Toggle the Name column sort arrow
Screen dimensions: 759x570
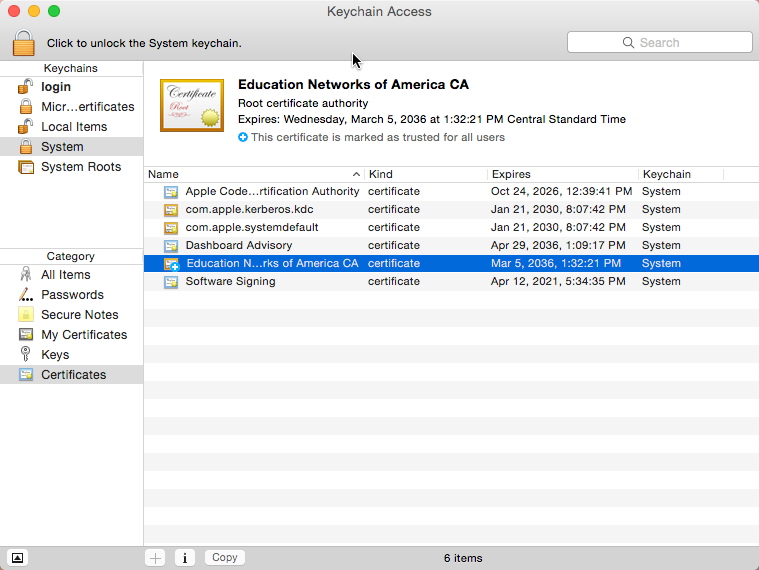[356, 174]
